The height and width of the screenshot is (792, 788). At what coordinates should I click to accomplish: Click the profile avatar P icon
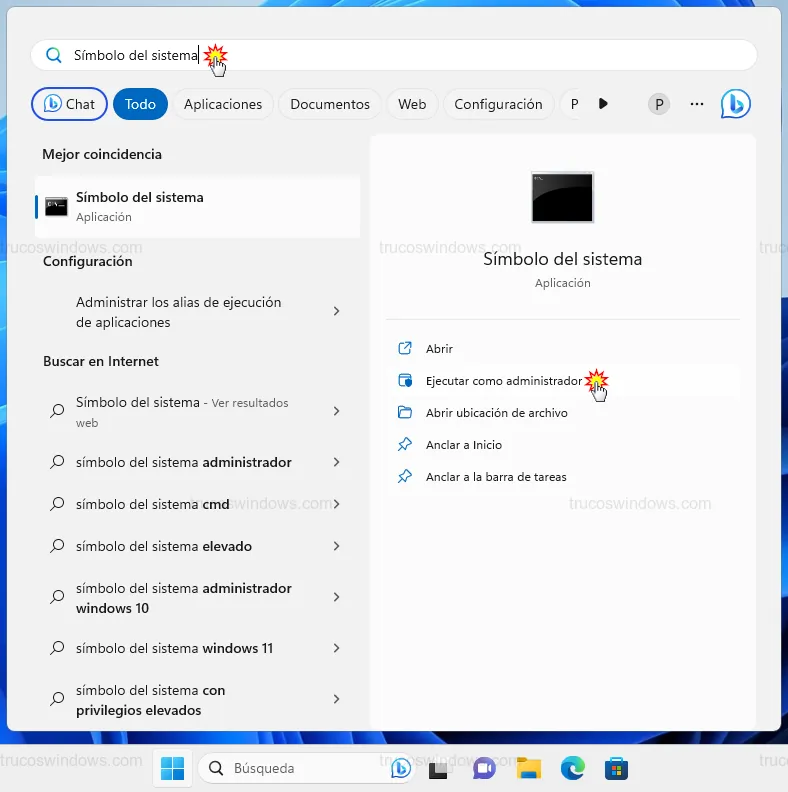(x=658, y=104)
